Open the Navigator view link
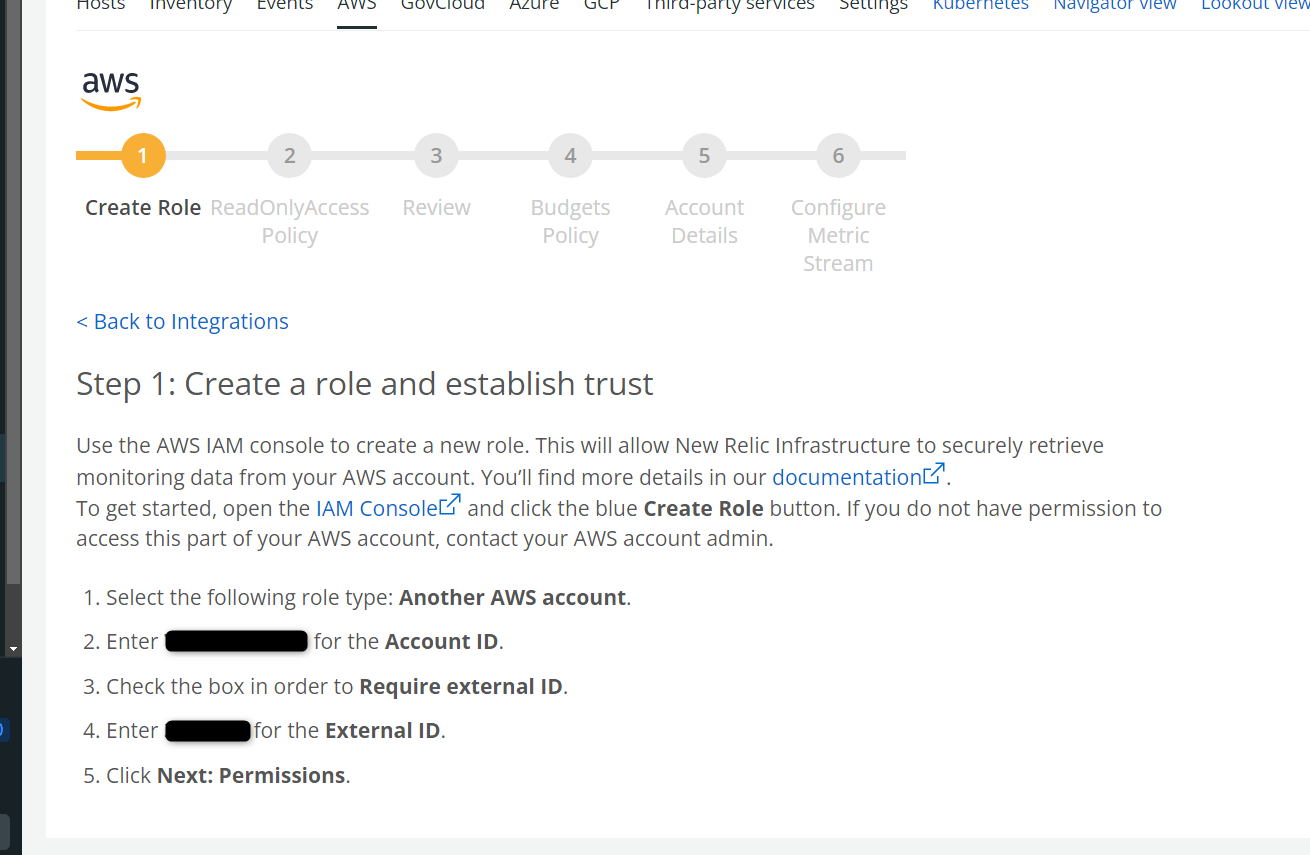The width and height of the screenshot is (1310, 855). click(1115, 6)
